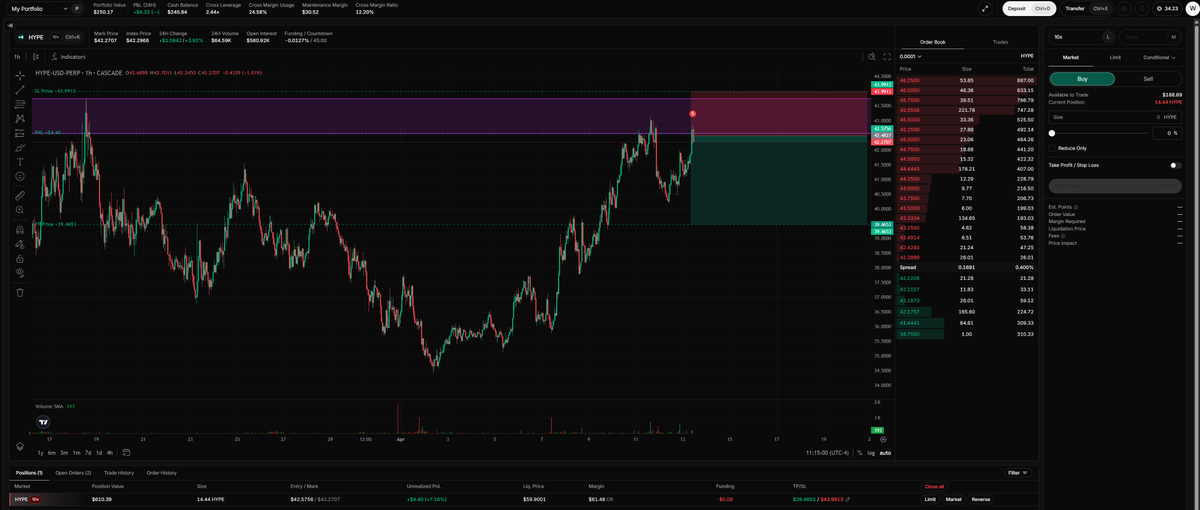Toggle auto scale on chart

[x=885, y=453]
